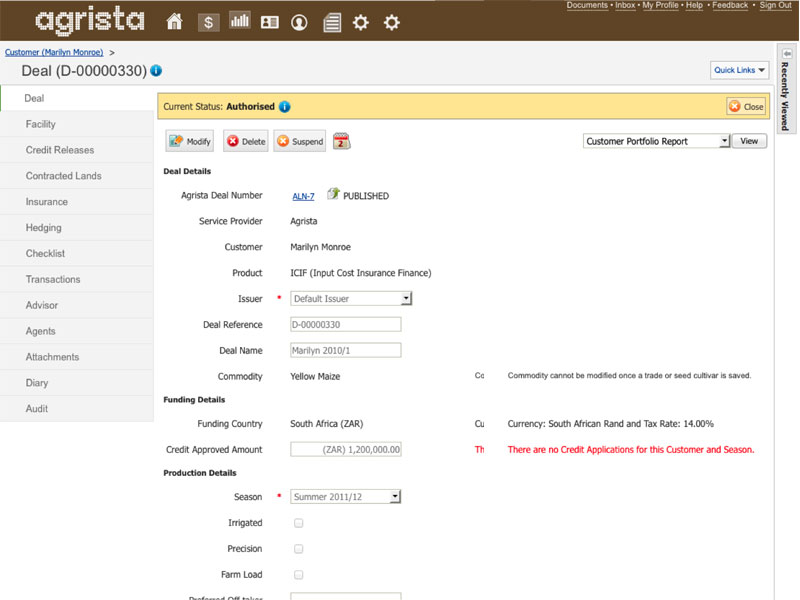
Task: Open the Checklist tab
Action: tap(77, 253)
